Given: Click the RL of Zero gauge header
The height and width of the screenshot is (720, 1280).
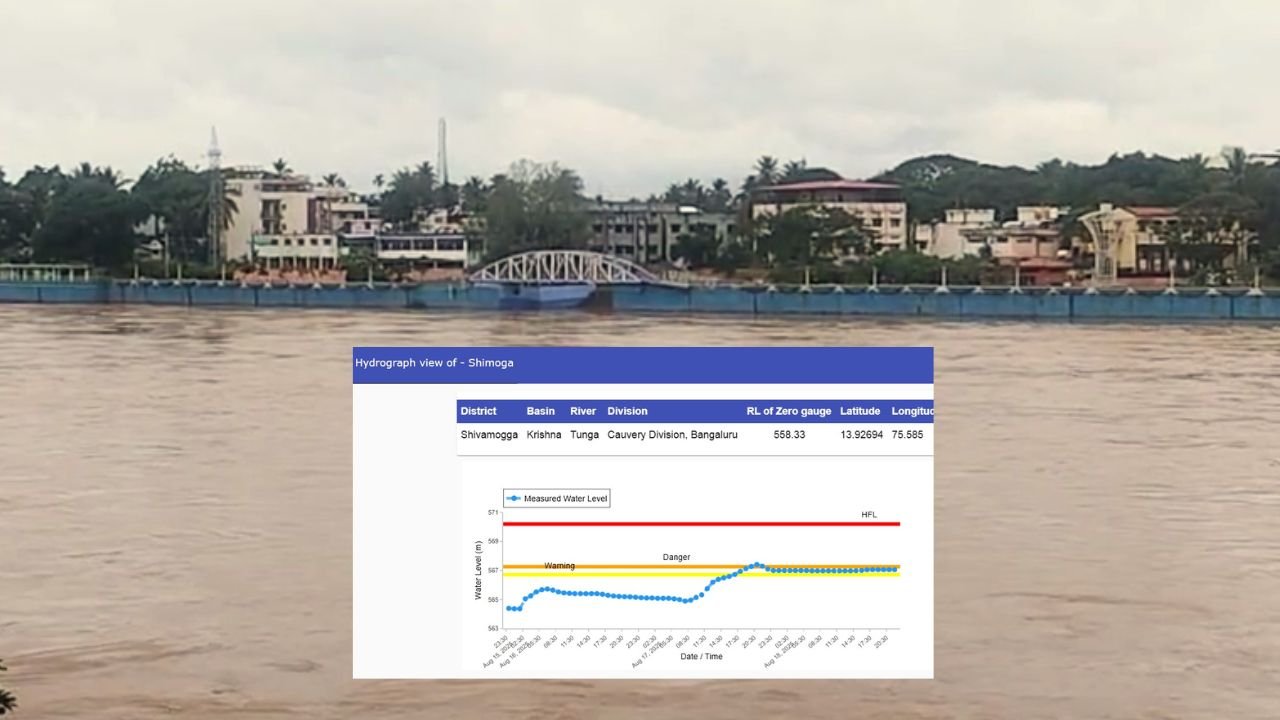Looking at the screenshot, I should click(x=788, y=411).
